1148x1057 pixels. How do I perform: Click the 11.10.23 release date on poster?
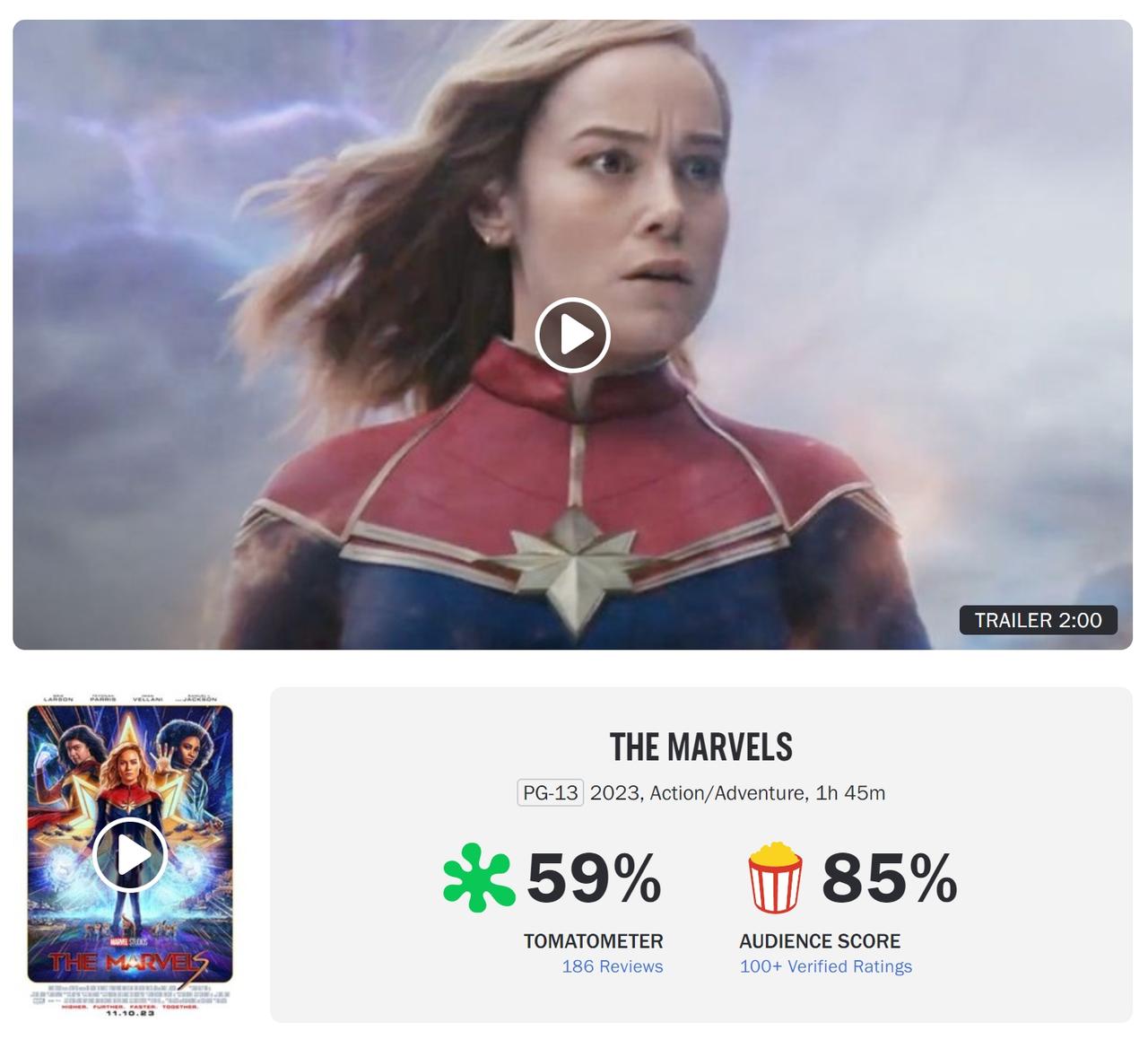click(x=130, y=1014)
